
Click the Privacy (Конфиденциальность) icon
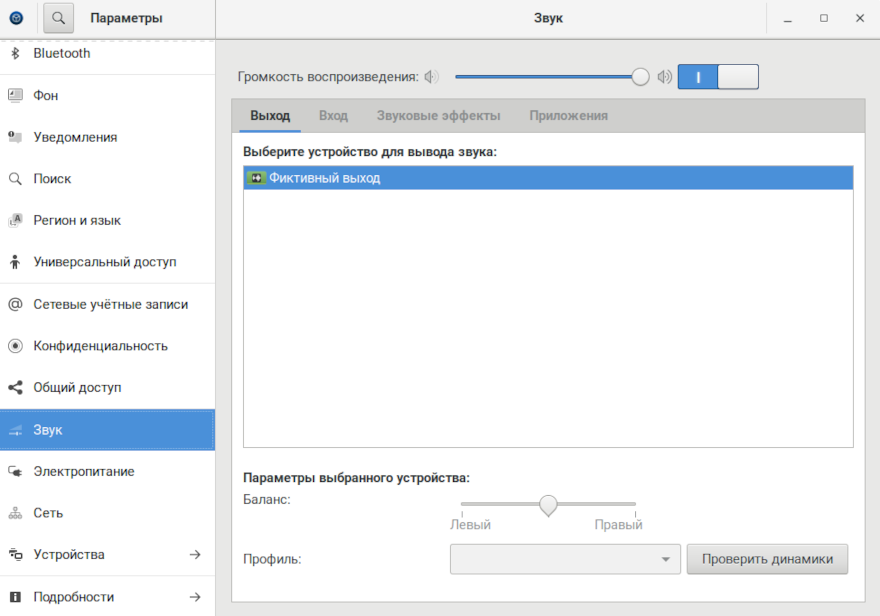15,346
